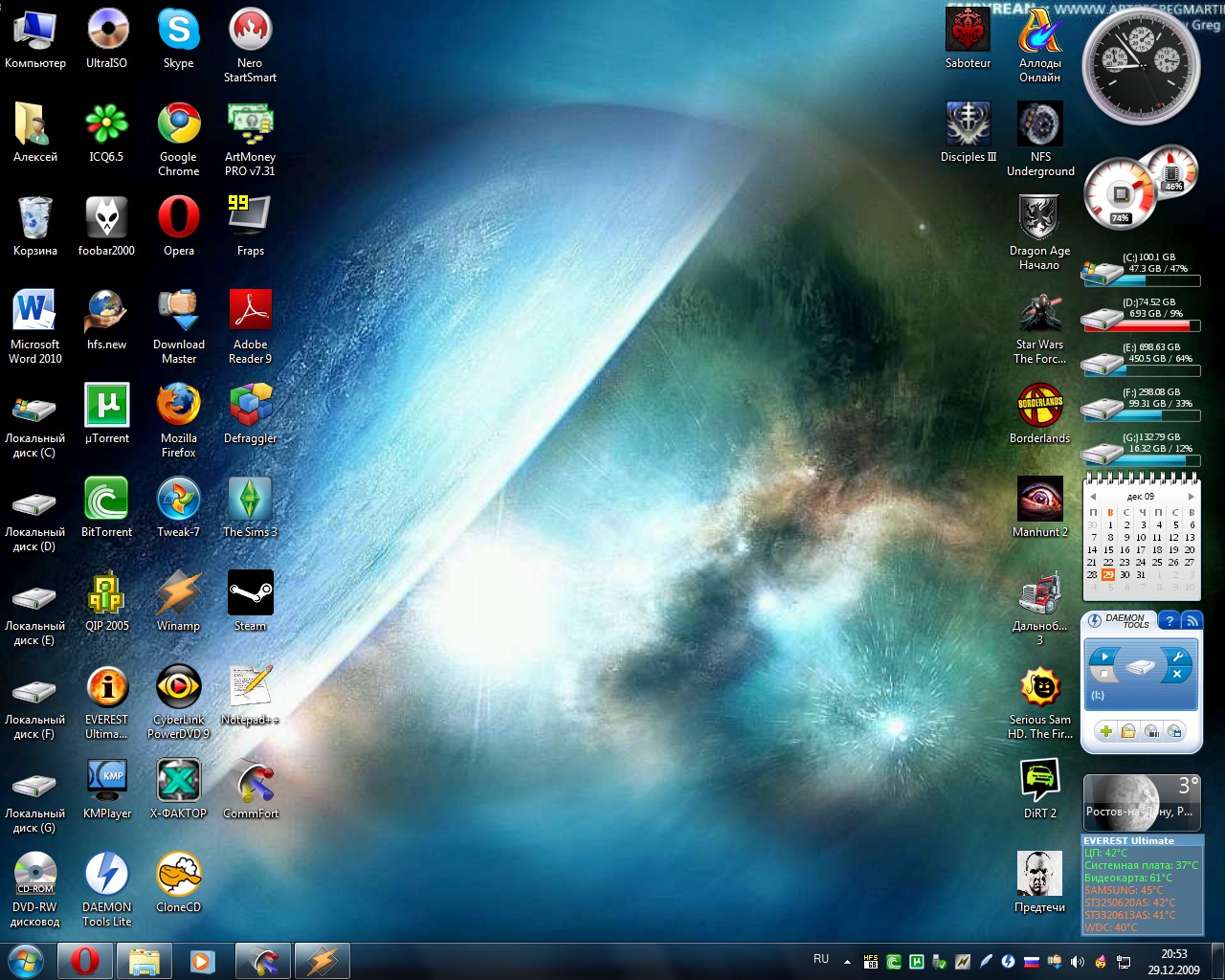This screenshot has width=1225, height=980.
Task: Select the foobar2000 shortcut
Action: (x=106, y=226)
